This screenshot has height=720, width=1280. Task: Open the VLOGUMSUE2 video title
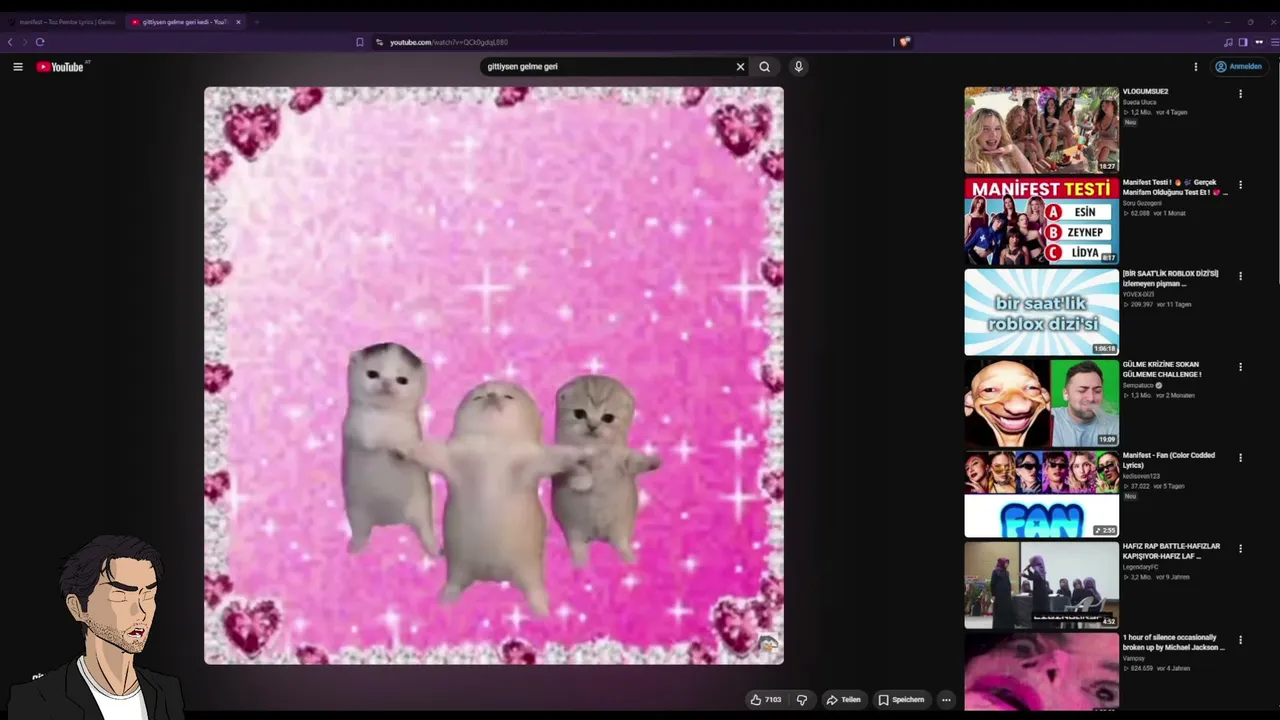(x=1145, y=92)
